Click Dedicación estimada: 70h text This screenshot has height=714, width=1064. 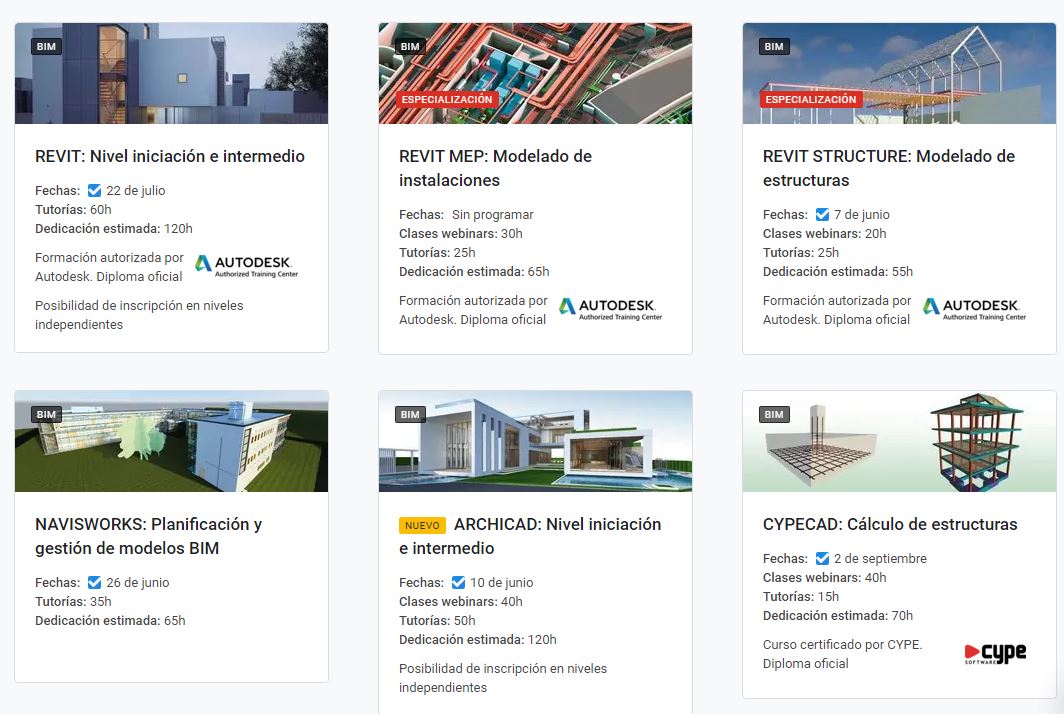838,616
